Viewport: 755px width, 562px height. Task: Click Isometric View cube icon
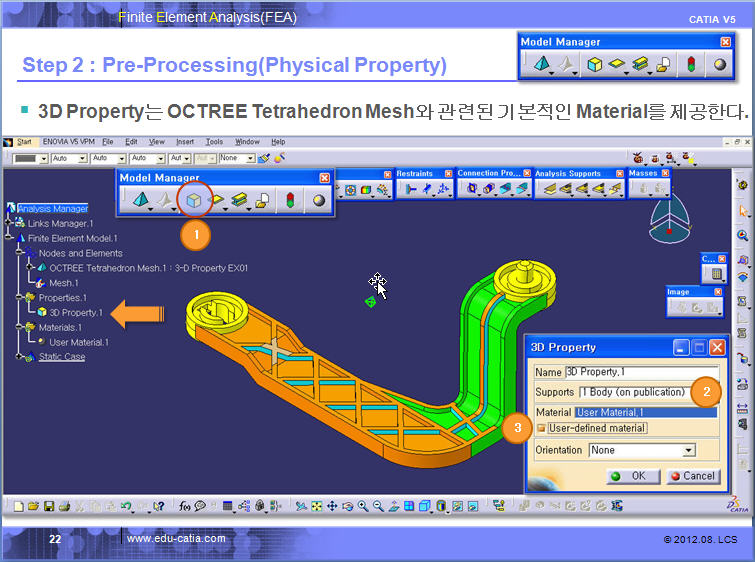424,506
